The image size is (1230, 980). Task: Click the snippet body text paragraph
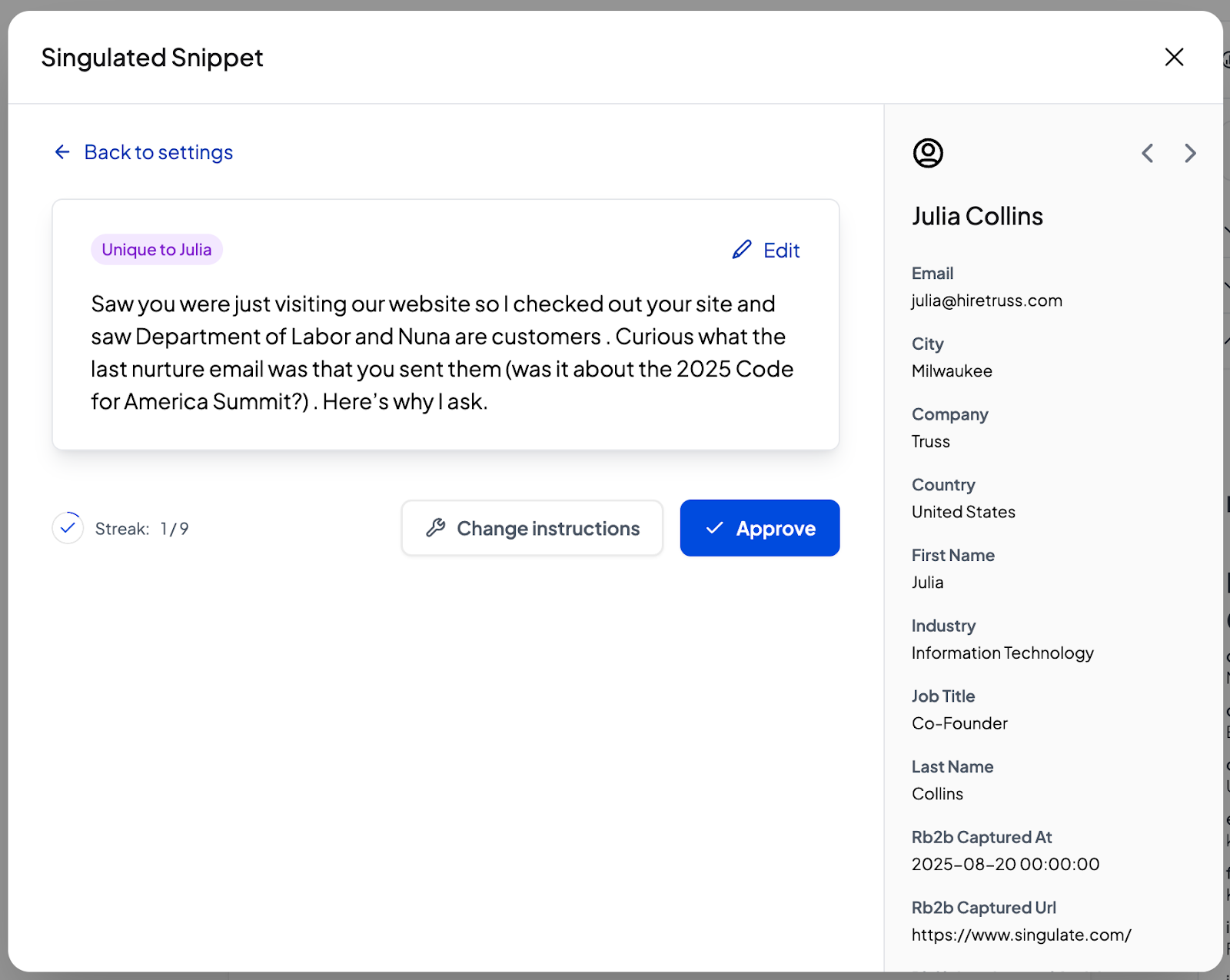click(x=442, y=353)
